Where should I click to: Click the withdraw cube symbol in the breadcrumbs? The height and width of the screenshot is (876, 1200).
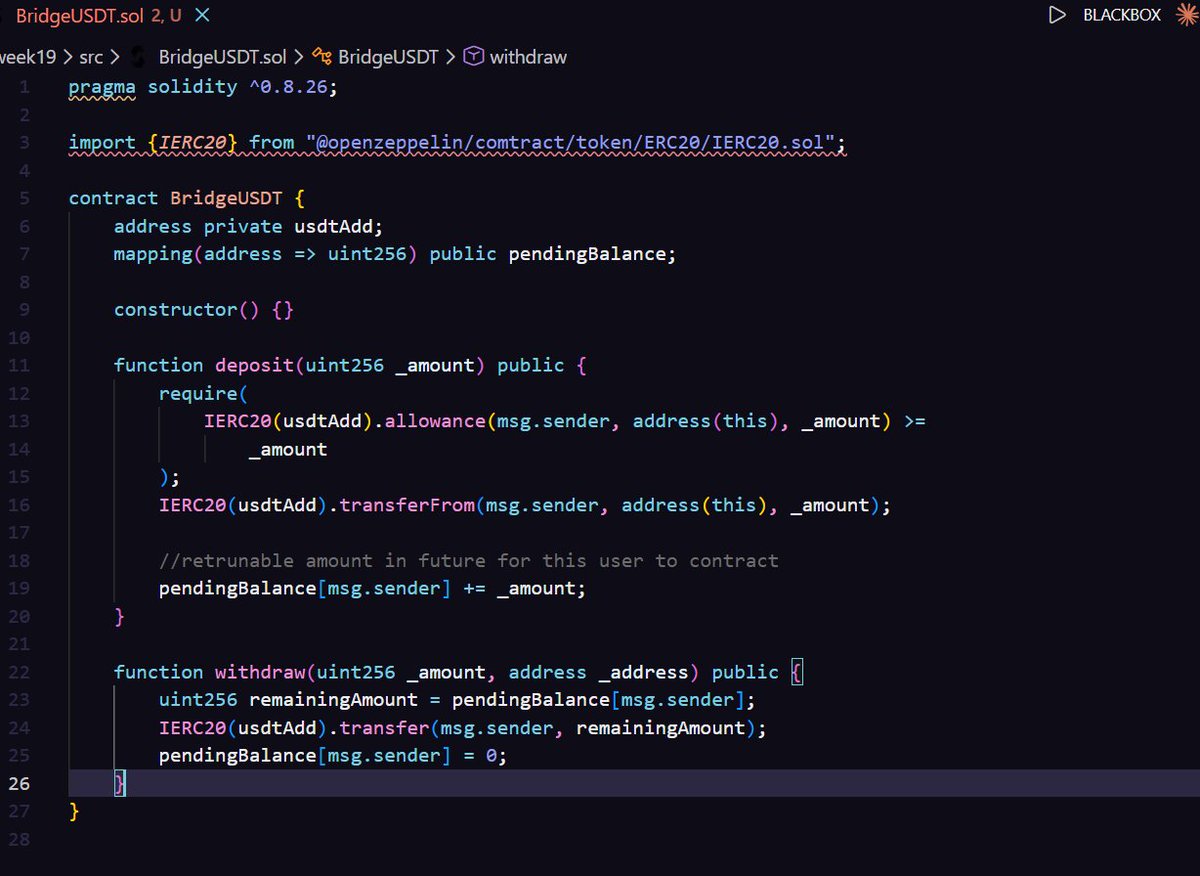473,57
